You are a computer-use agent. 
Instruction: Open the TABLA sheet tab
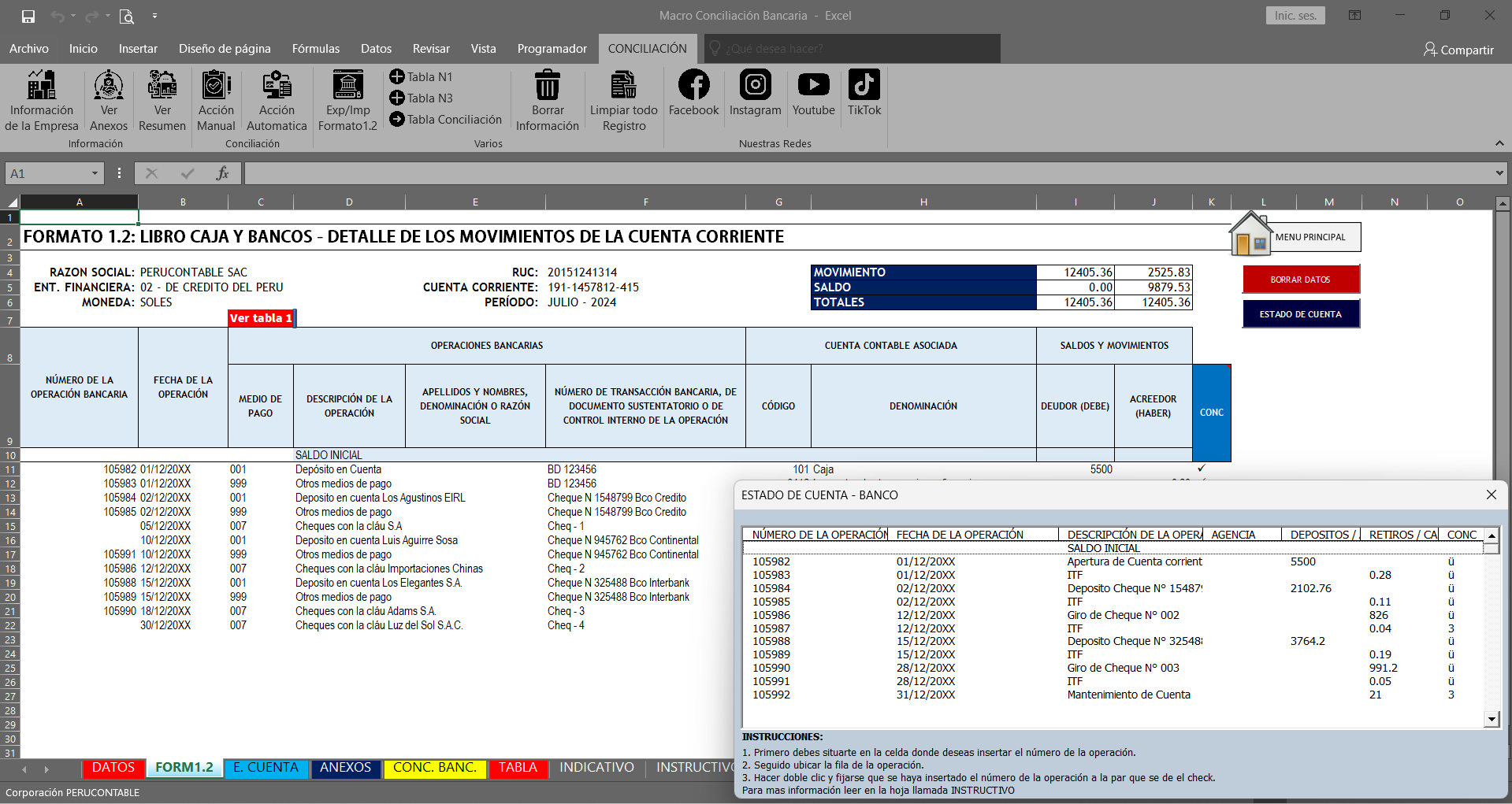click(x=518, y=768)
